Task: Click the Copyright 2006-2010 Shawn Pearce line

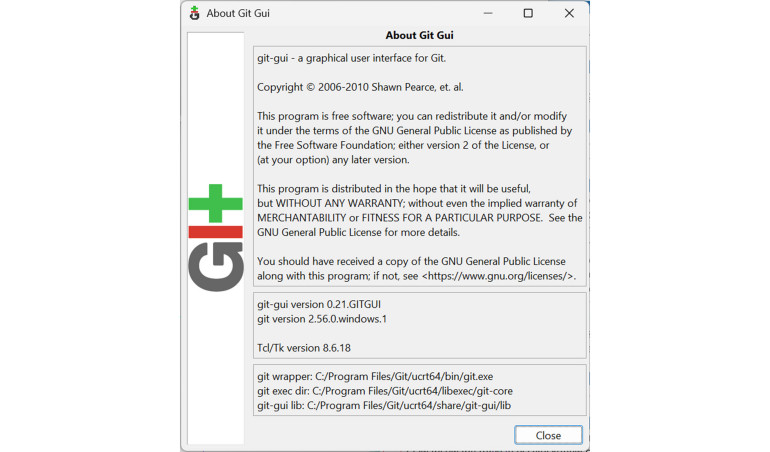Action: pyautogui.click(x=360, y=87)
